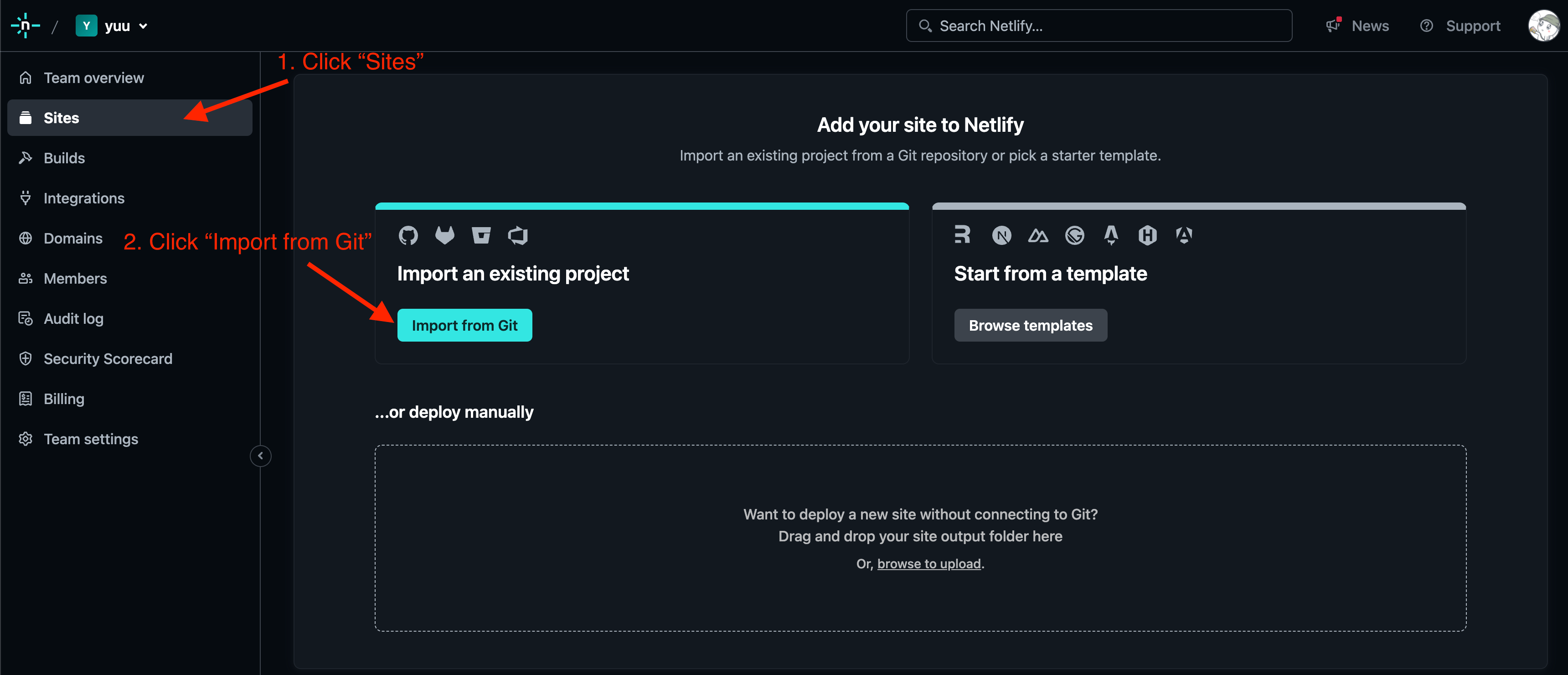Screen dimensions: 1568x675
Task: Click the Security Scorecard shield icon
Action: (x=26, y=359)
